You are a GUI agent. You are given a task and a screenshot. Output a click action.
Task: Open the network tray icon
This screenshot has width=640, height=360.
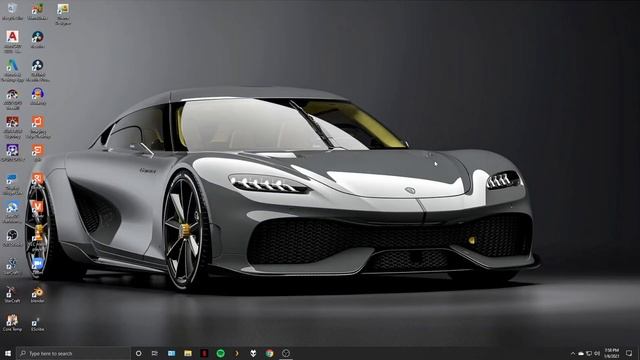point(589,353)
